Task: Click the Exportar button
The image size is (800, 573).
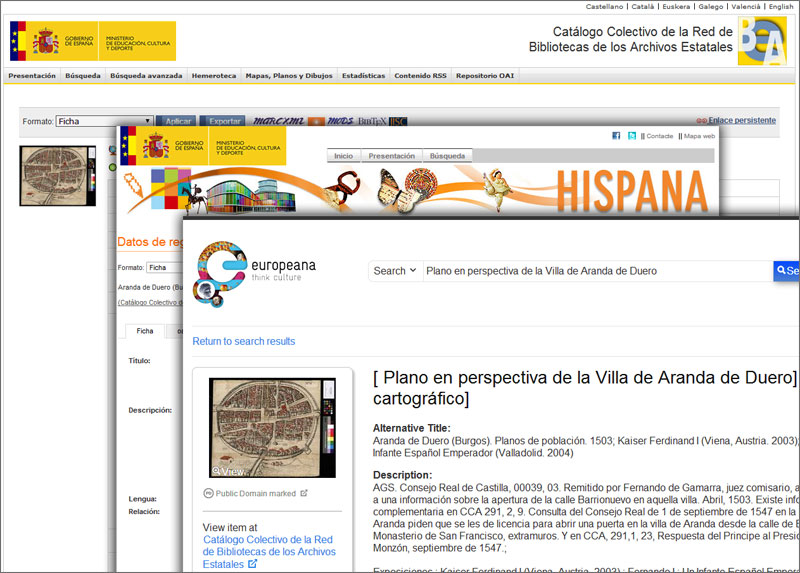Action: 223,121
